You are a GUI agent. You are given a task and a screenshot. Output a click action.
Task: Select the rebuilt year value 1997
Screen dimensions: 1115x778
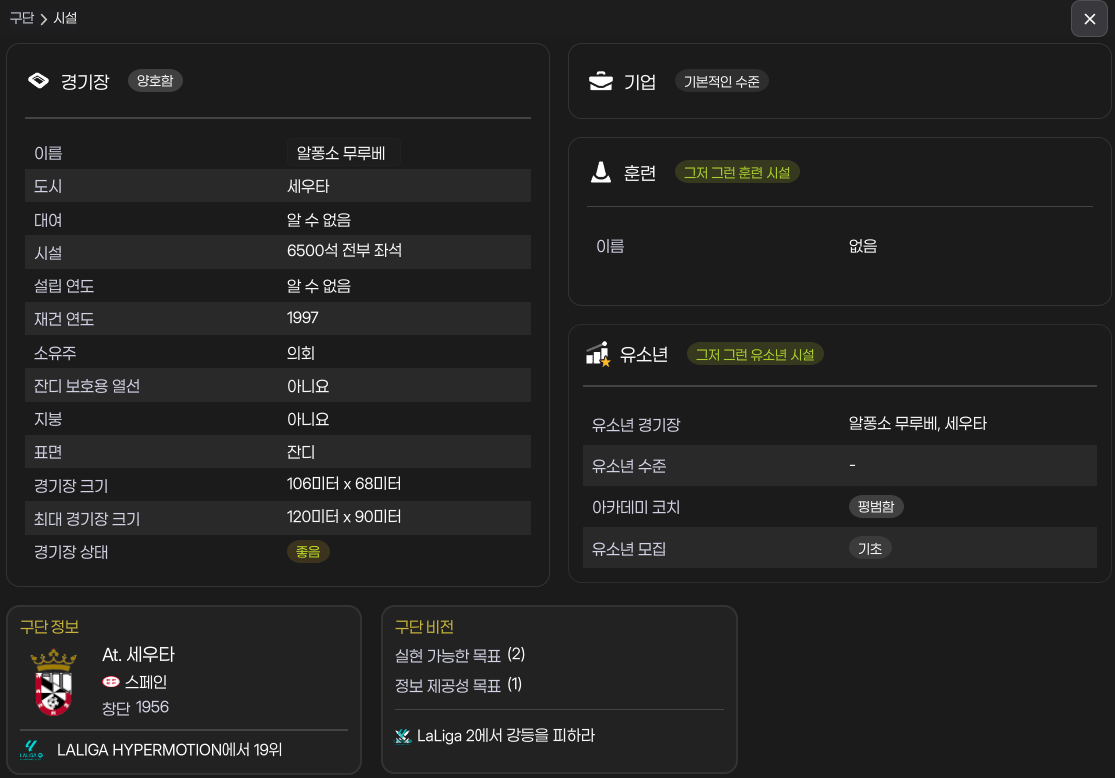(302, 318)
